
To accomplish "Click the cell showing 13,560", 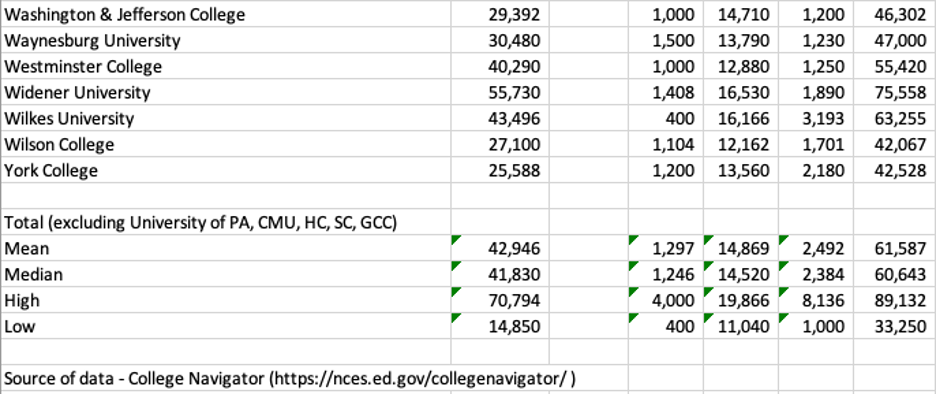I will pos(741,171).
